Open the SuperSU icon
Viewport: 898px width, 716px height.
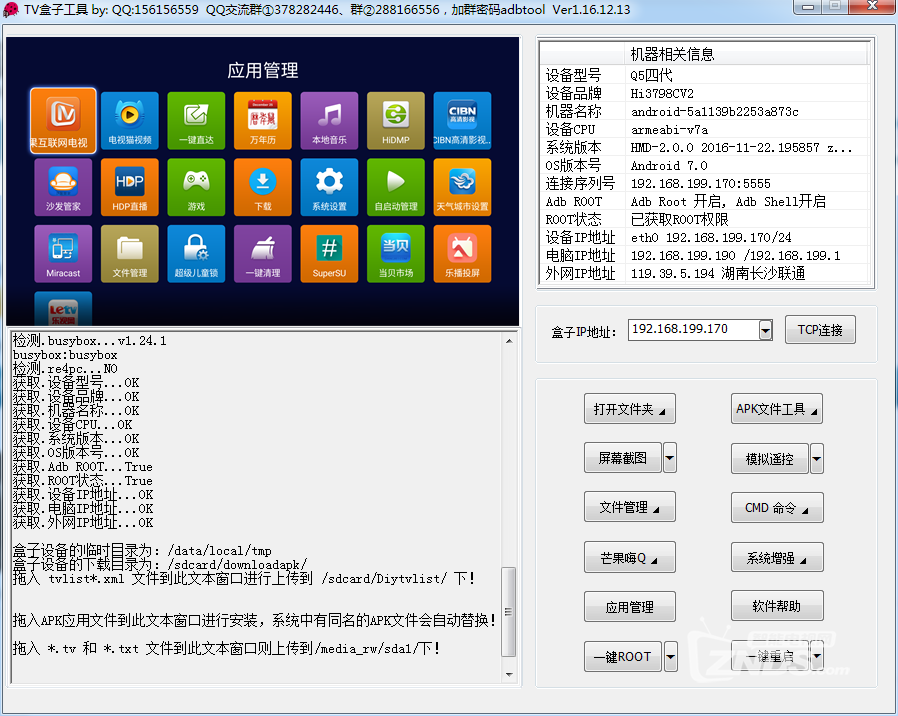coord(329,253)
